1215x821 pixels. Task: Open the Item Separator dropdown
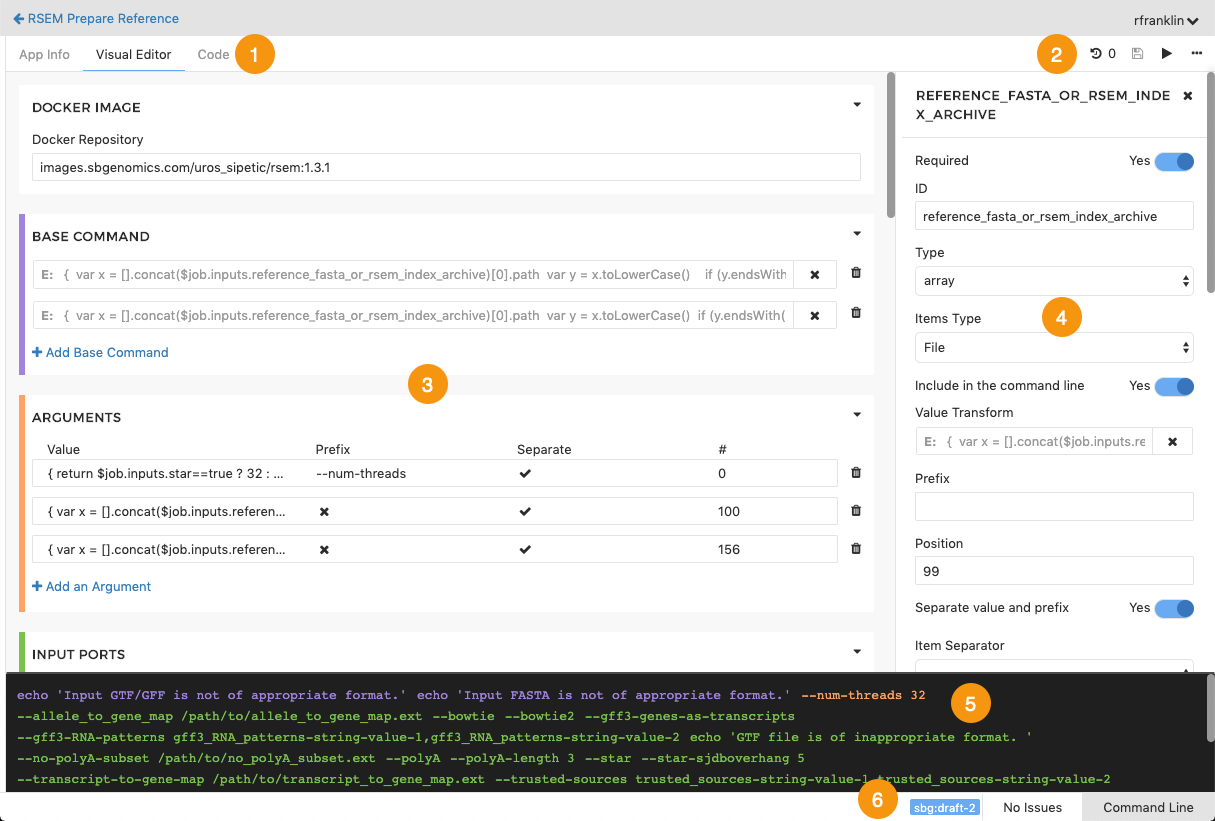1054,667
